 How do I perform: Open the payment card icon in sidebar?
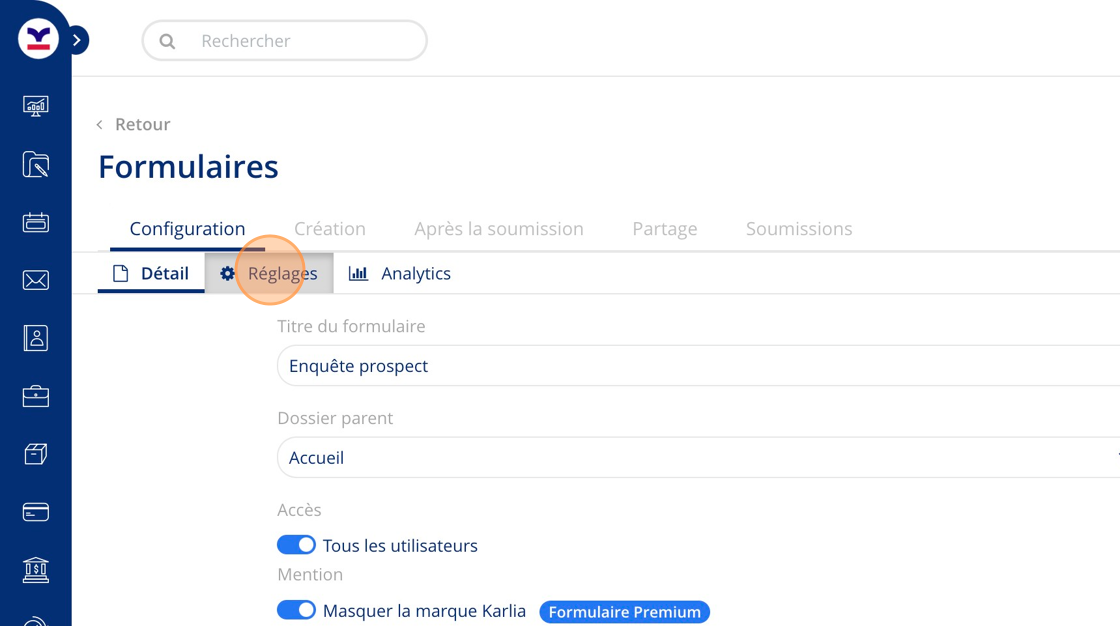tap(36, 512)
